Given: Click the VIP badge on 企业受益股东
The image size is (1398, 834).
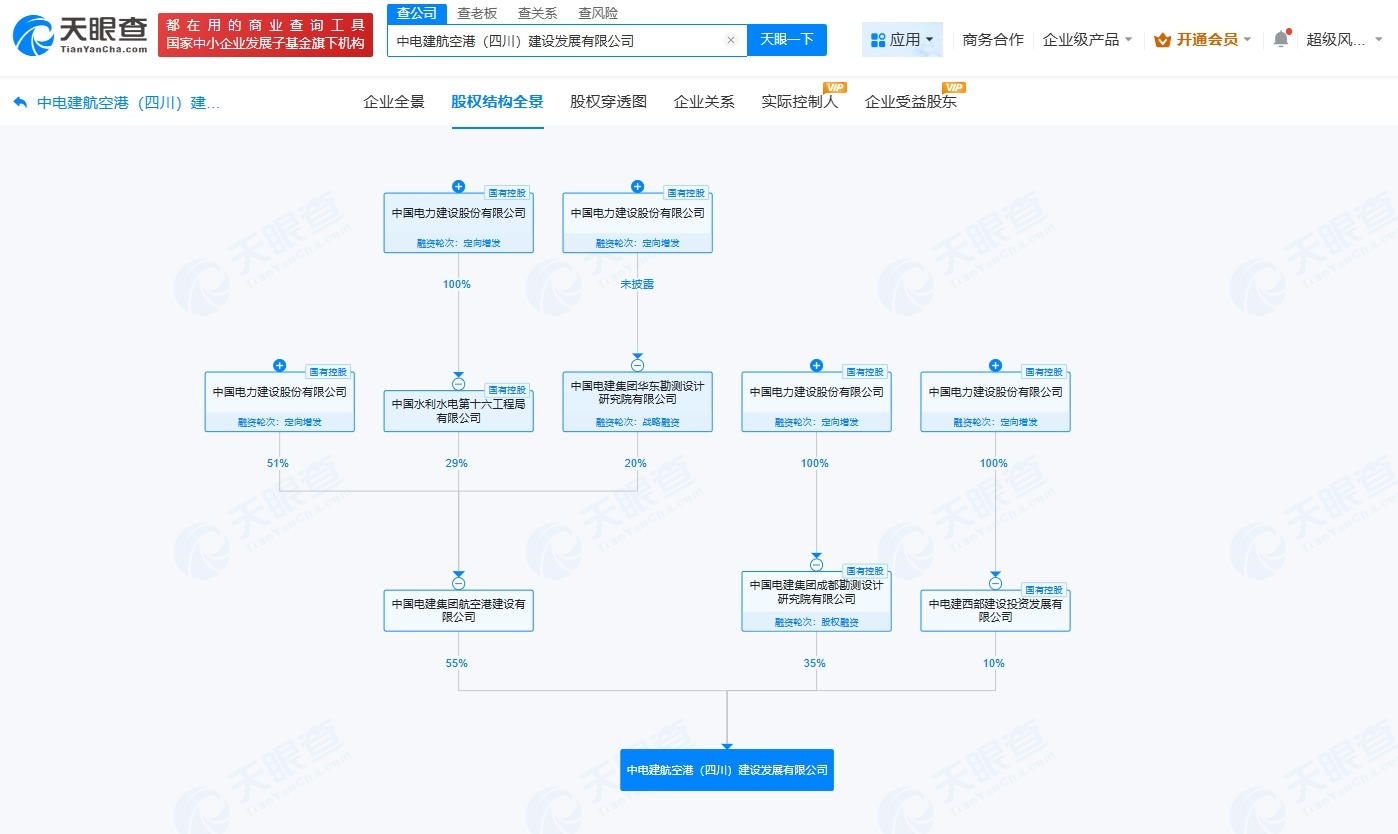Looking at the screenshot, I should (952, 87).
